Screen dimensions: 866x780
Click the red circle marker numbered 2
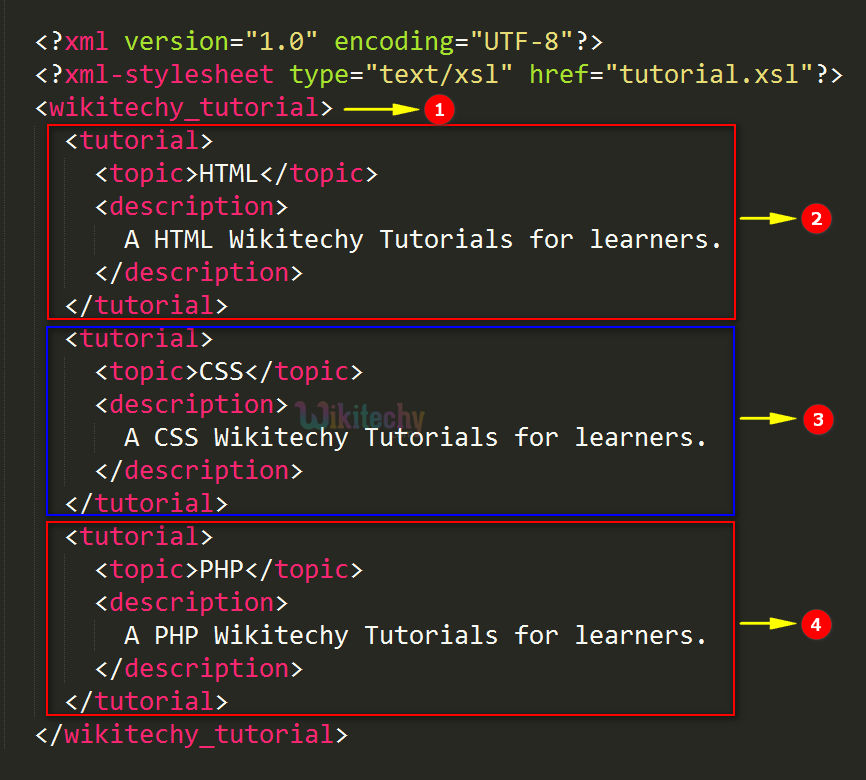tap(816, 219)
